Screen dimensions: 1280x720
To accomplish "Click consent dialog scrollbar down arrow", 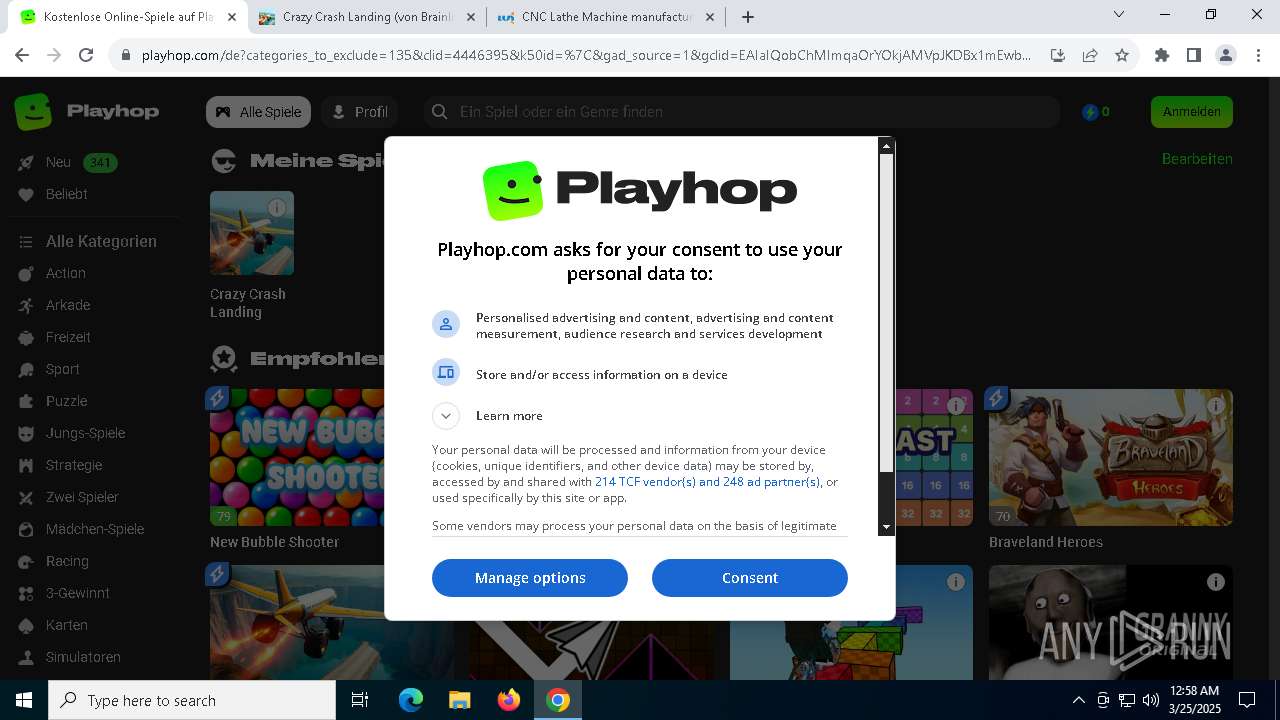I will [886, 526].
